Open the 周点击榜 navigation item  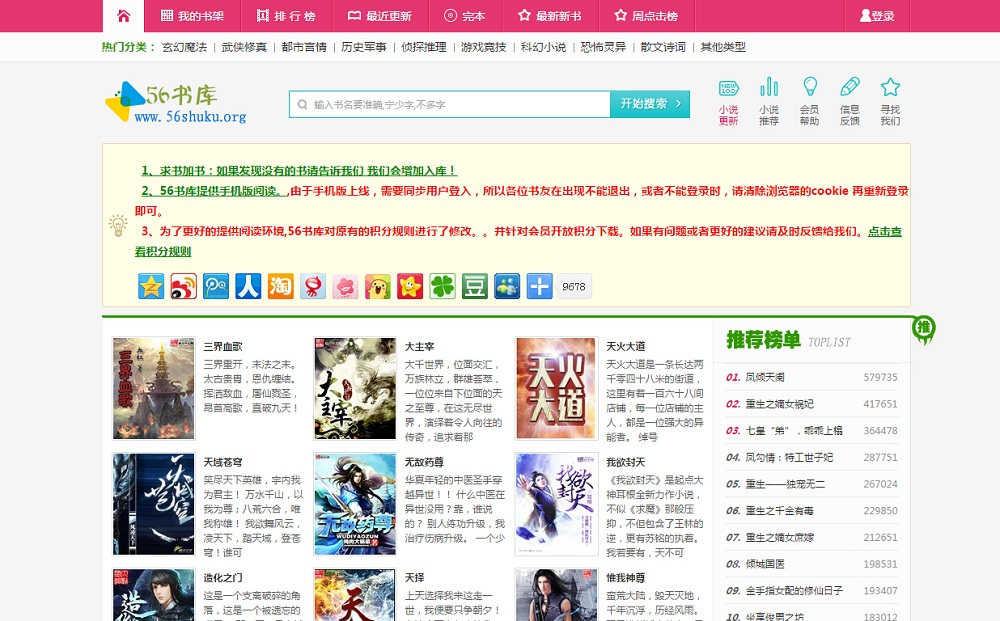[x=645, y=16]
